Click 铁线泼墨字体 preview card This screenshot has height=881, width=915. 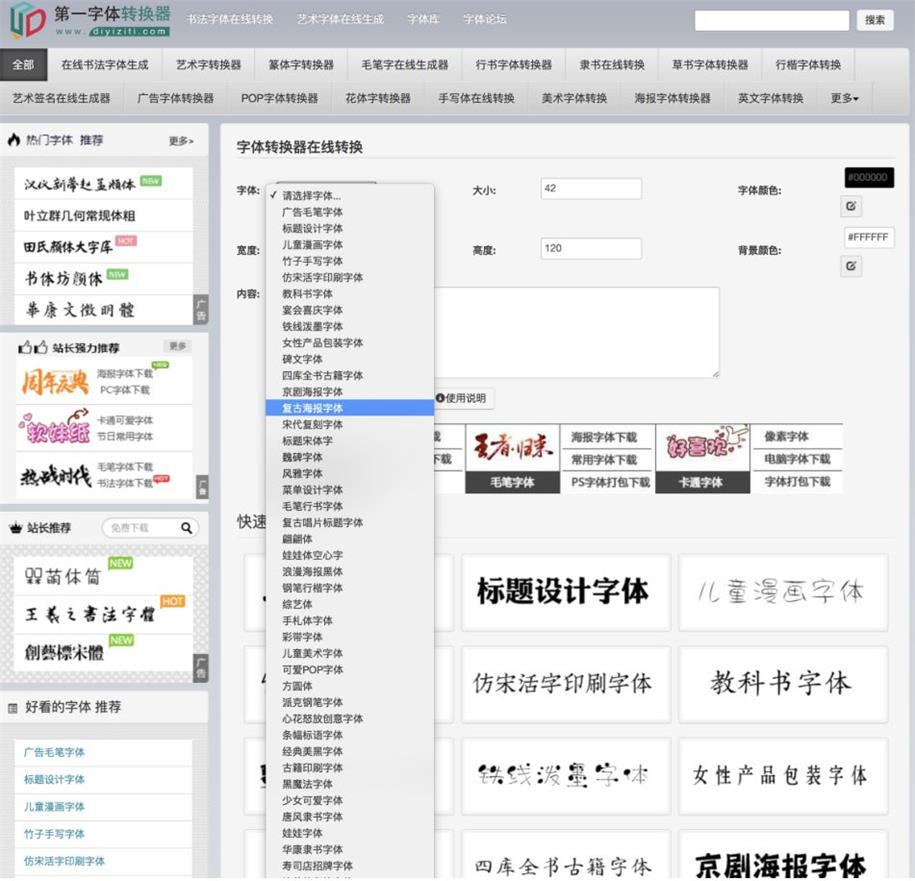click(565, 776)
